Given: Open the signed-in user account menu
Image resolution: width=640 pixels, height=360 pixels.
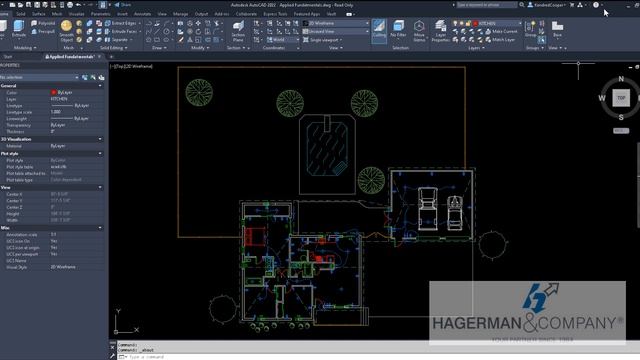Looking at the screenshot, I should [x=547, y=5].
